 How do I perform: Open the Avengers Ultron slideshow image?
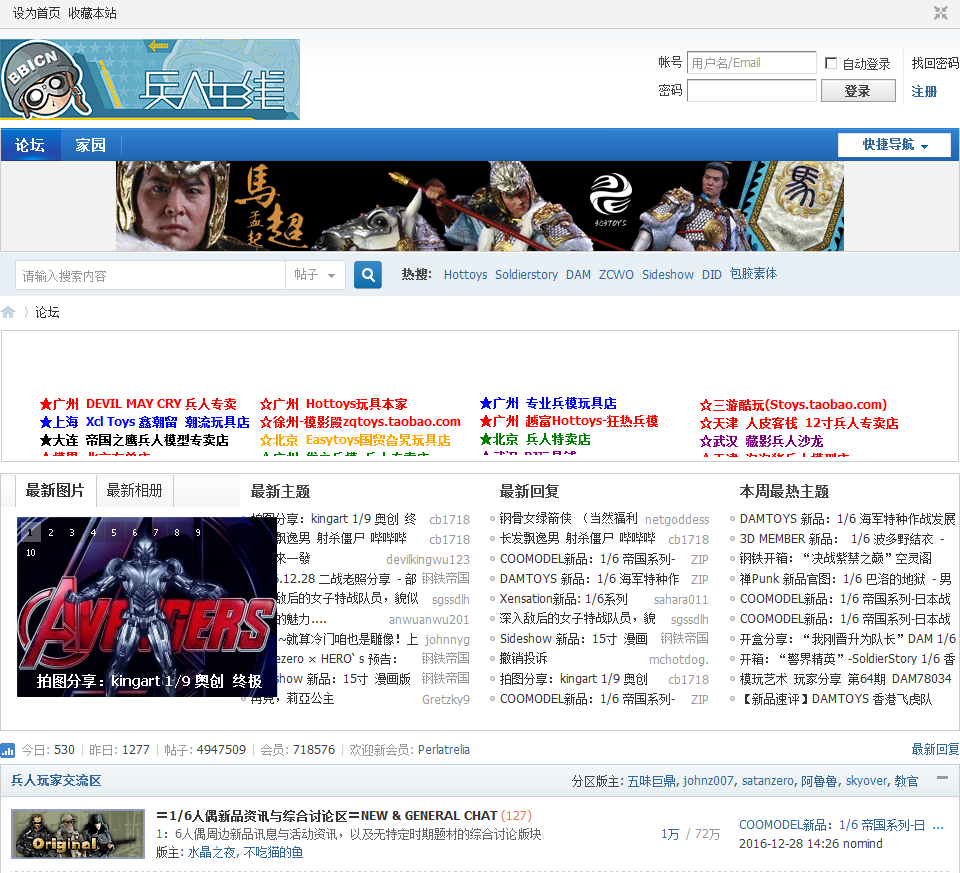[147, 607]
